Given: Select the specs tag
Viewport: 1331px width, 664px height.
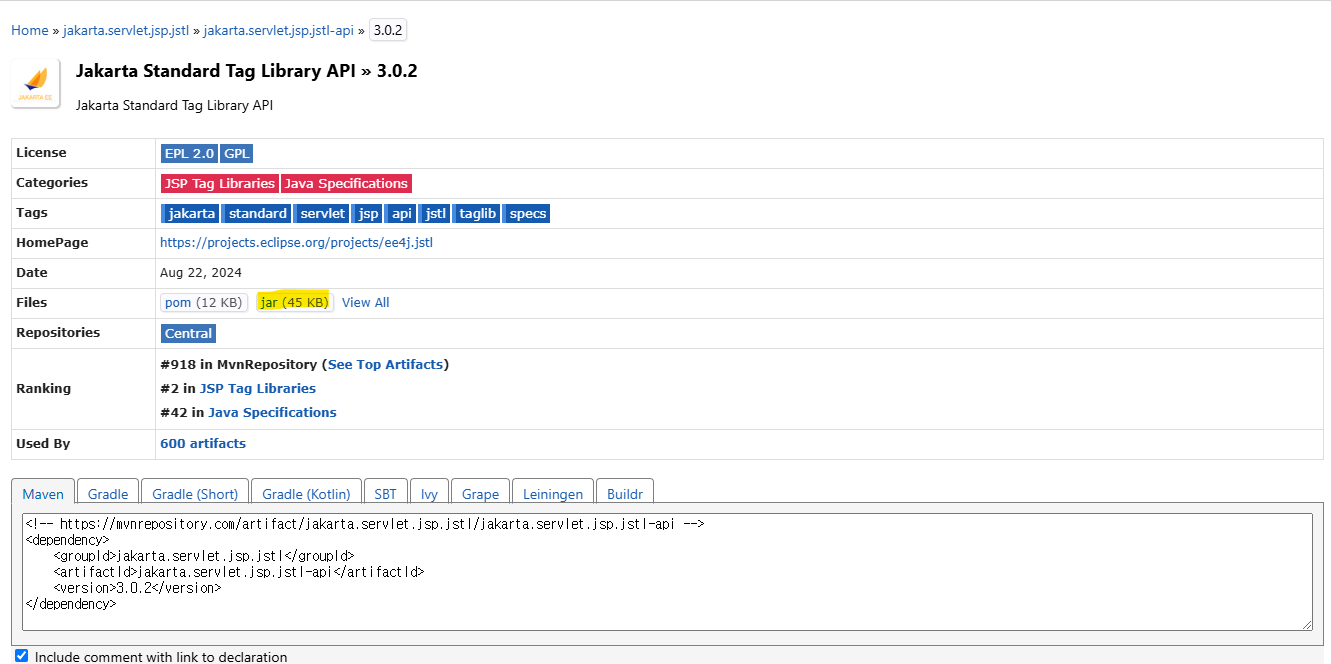Looking at the screenshot, I should click(527, 213).
